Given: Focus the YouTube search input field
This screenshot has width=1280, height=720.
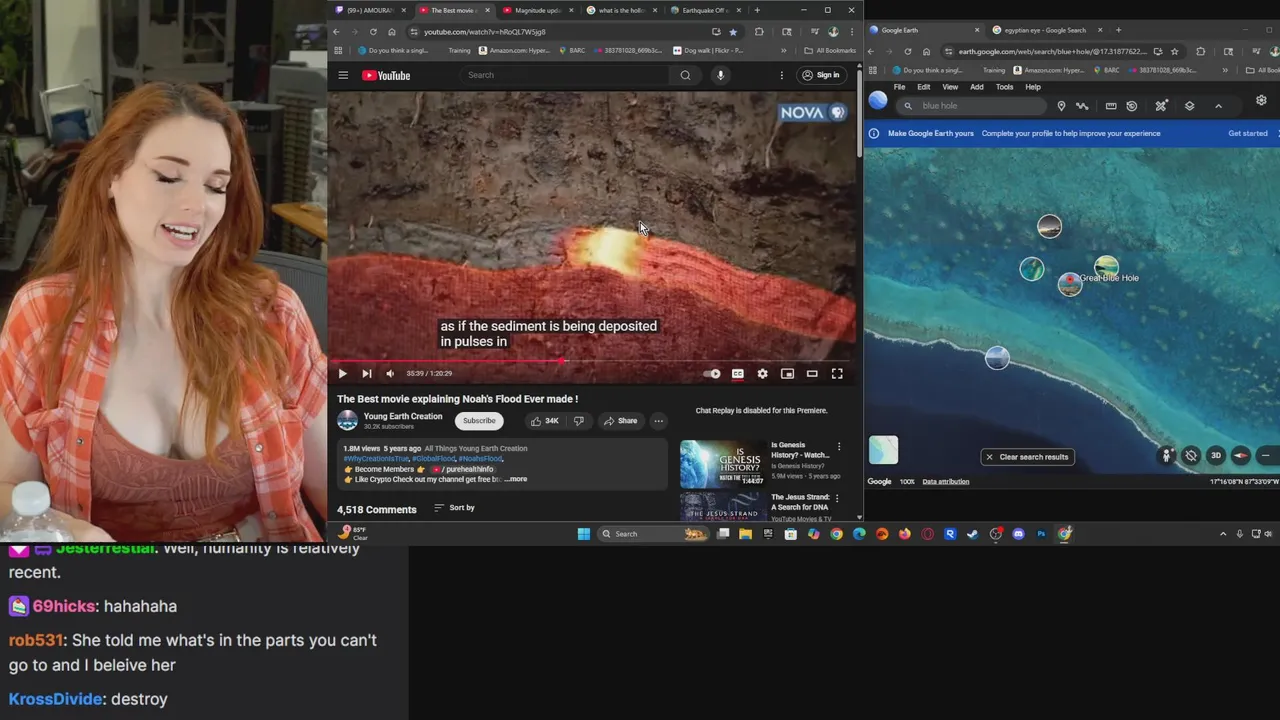Looking at the screenshot, I should [565, 75].
